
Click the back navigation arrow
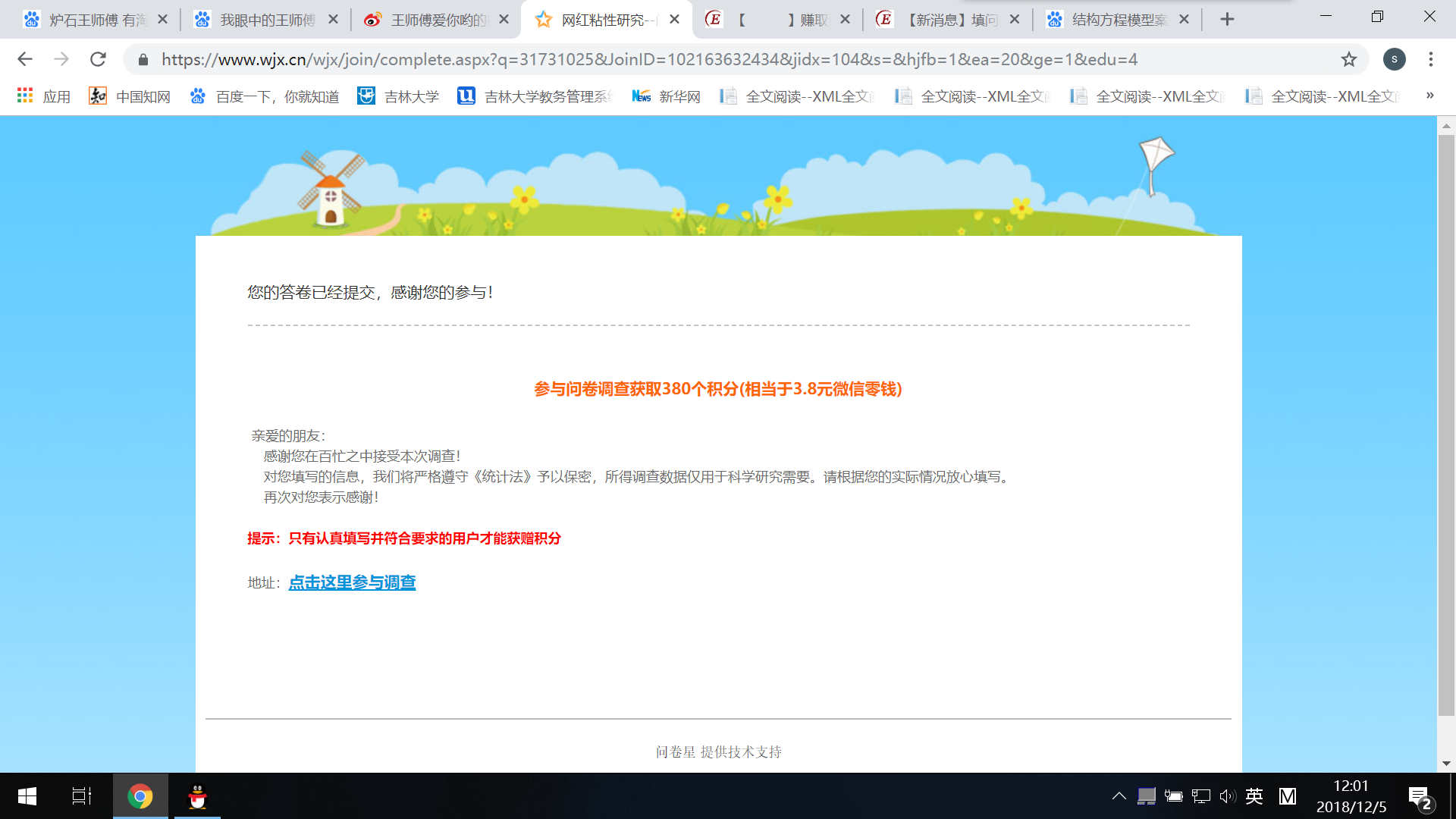(x=25, y=59)
